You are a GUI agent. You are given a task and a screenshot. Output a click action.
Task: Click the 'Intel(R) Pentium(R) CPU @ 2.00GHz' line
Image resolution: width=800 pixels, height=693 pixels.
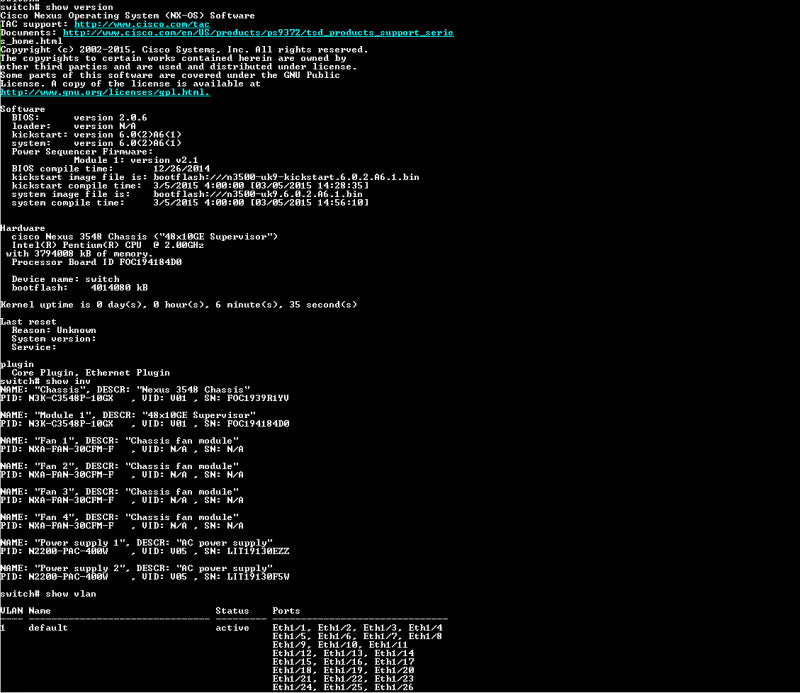108,245
